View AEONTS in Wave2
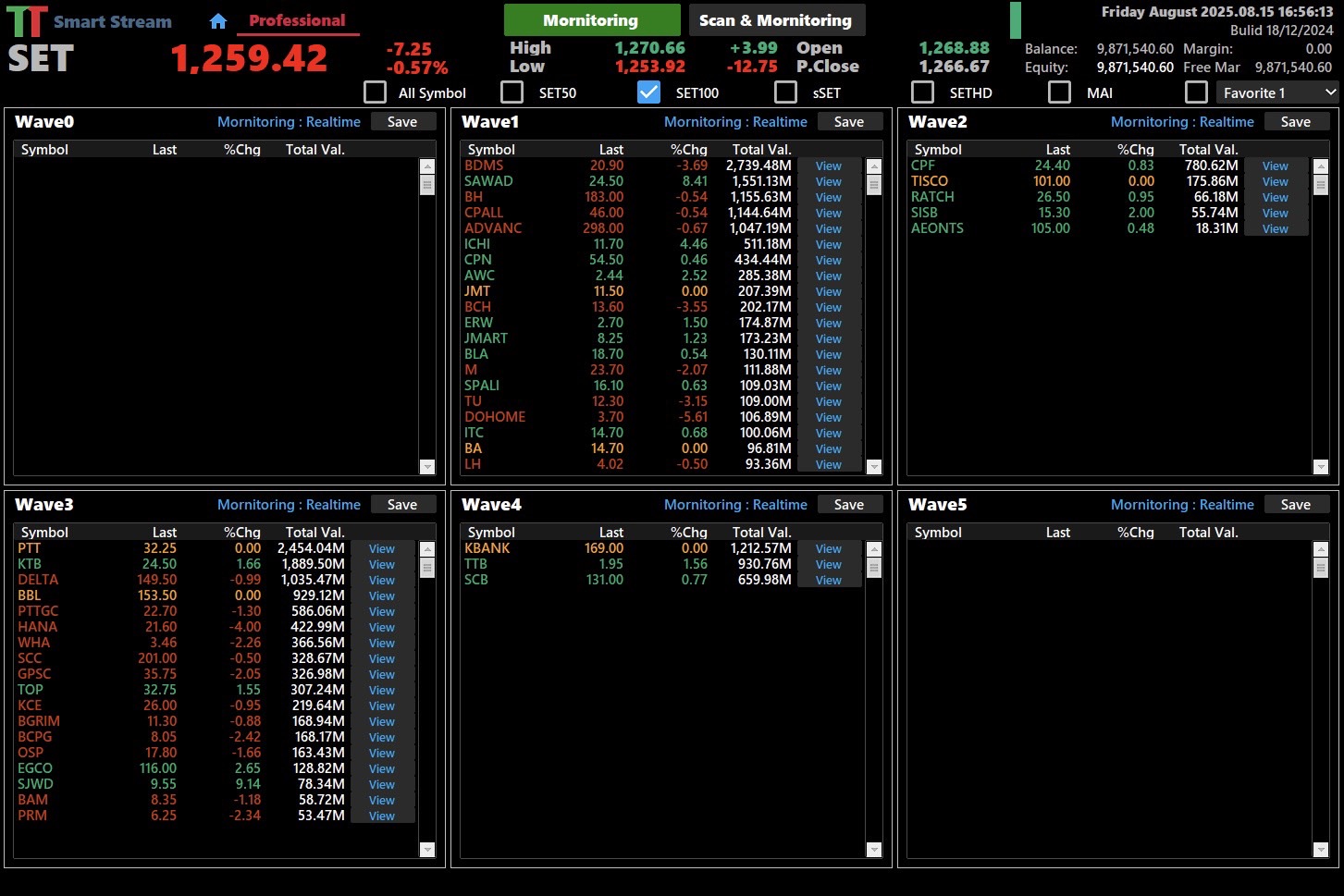The image size is (1344, 896). 1276,229
